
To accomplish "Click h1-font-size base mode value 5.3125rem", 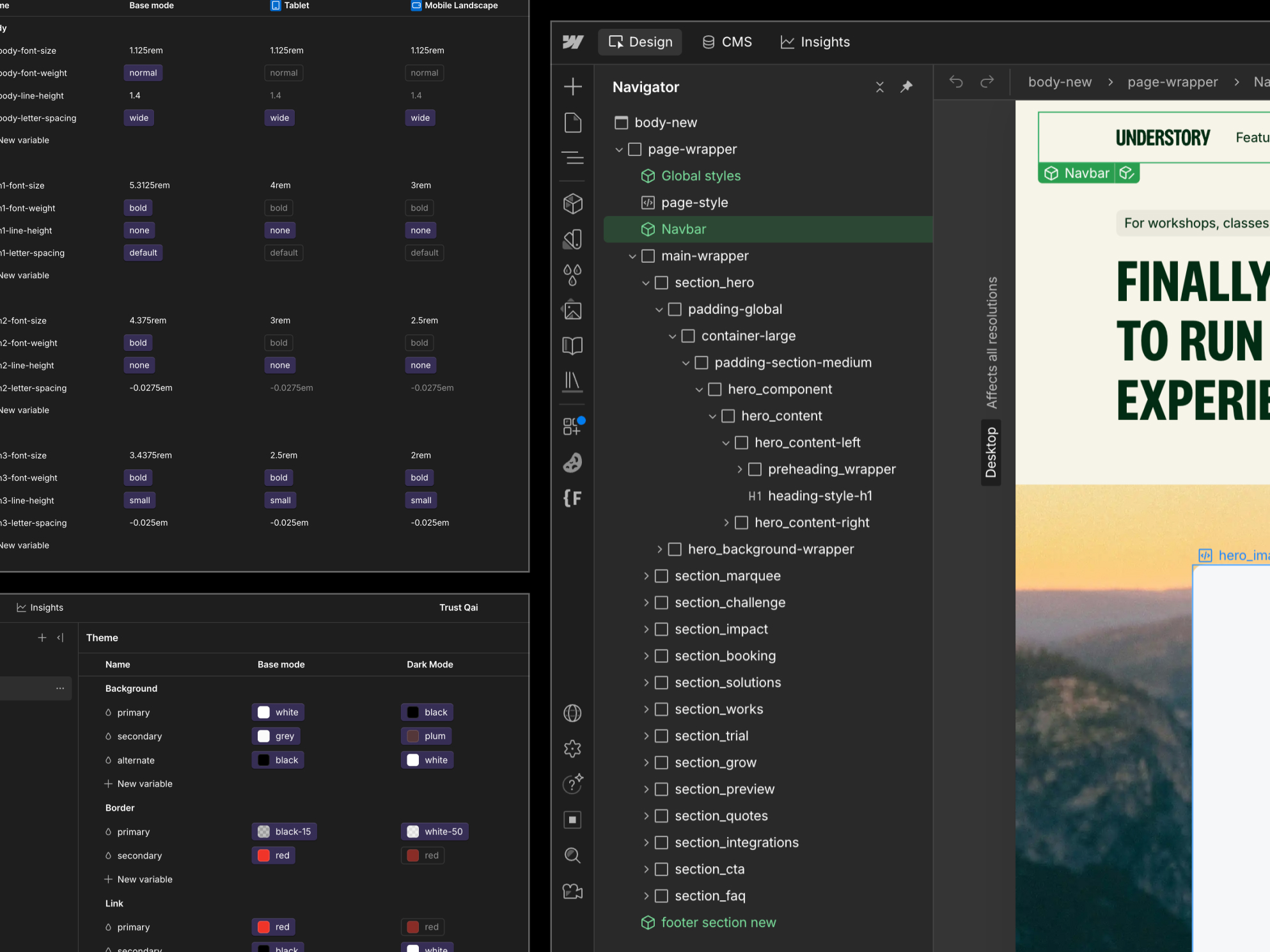I will click(150, 185).
